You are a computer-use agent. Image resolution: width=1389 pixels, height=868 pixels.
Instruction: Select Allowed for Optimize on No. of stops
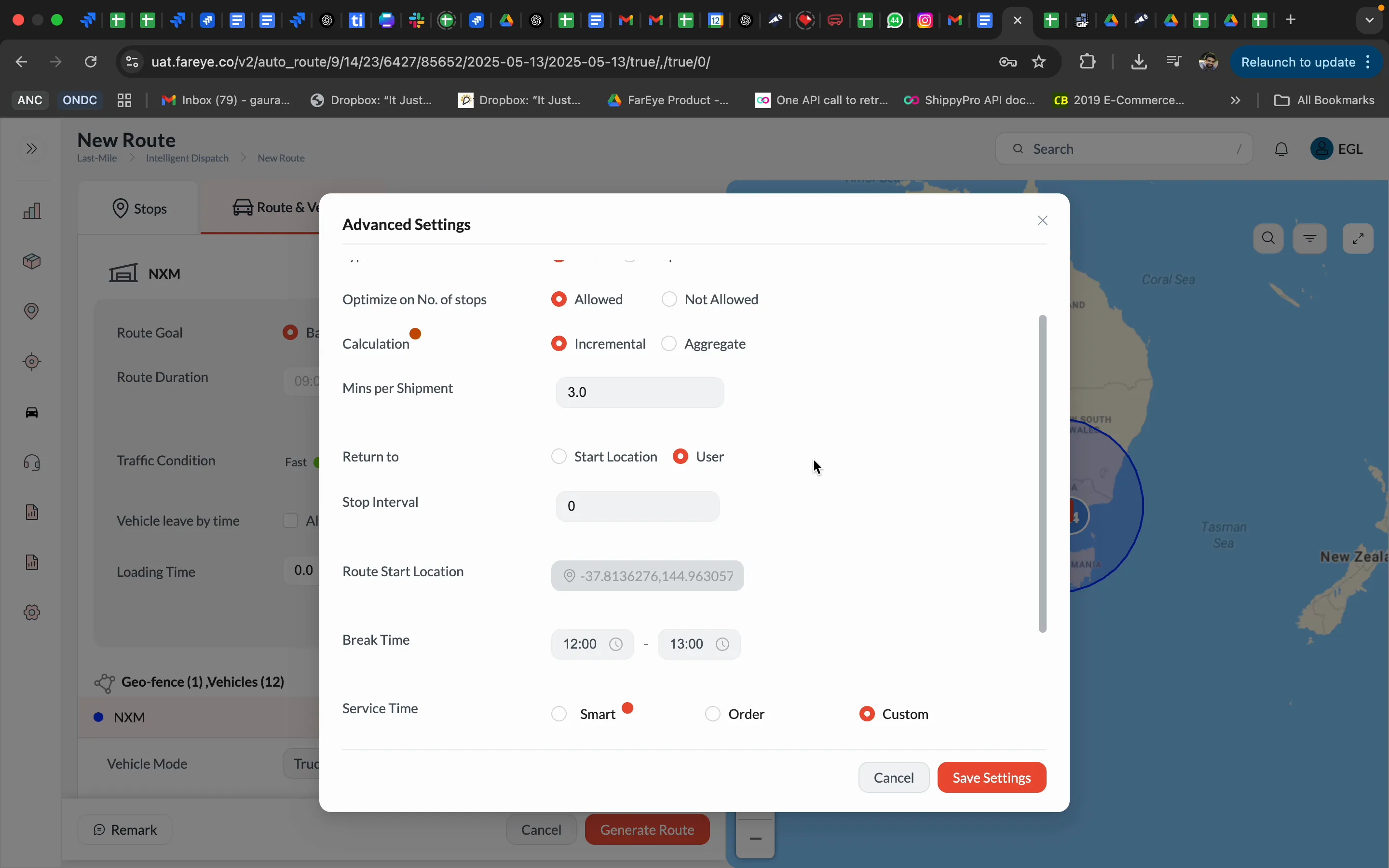(559, 299)
